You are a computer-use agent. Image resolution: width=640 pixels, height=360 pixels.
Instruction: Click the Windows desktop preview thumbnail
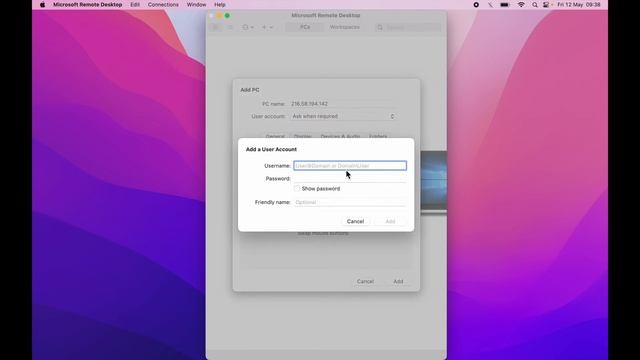coord(433,182)
